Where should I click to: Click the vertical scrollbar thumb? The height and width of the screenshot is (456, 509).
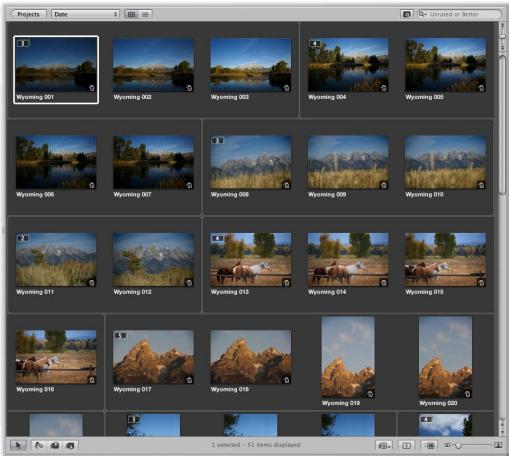point(502,125)
